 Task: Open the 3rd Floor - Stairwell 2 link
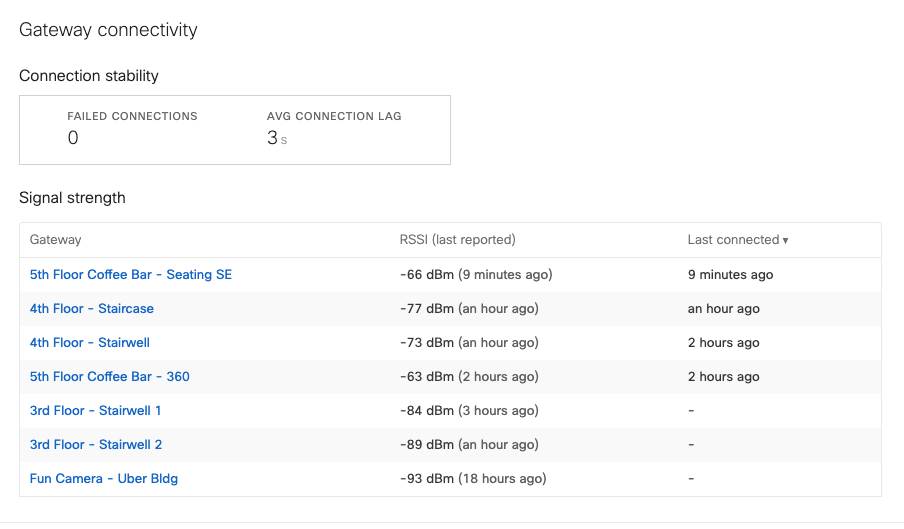(96, 444)
